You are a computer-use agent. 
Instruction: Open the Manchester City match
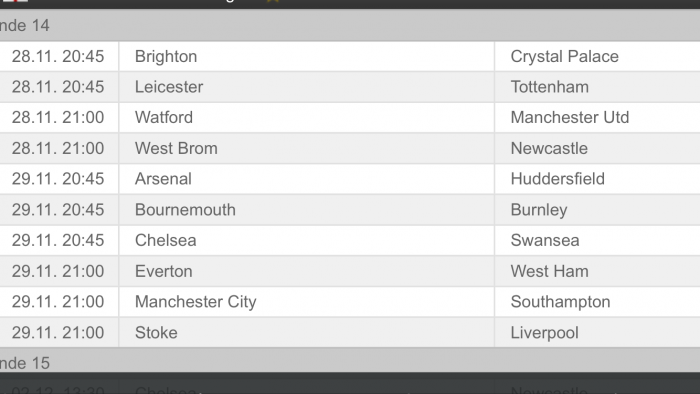(x=350, y=302)
